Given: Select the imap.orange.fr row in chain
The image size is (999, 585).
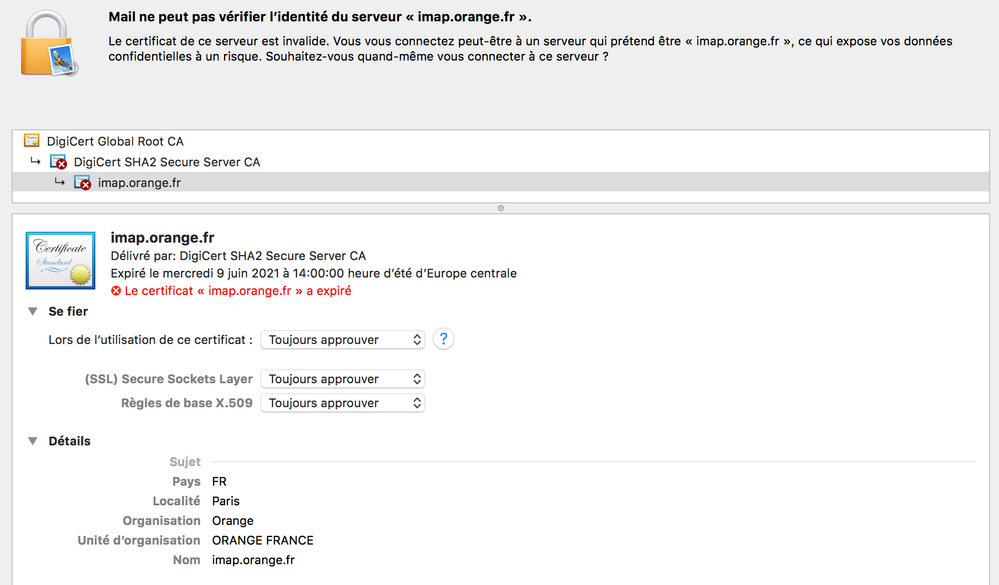Looking at the screenshot, I should [x=139, y=183].
